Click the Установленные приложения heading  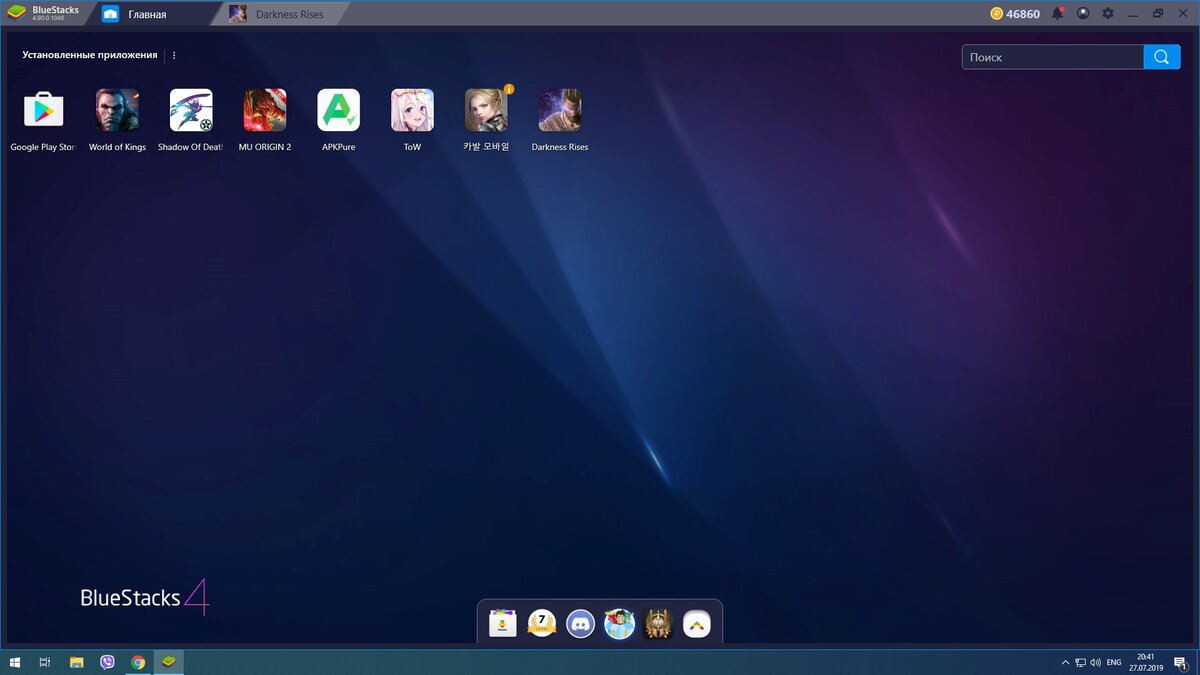coord(90,55)
